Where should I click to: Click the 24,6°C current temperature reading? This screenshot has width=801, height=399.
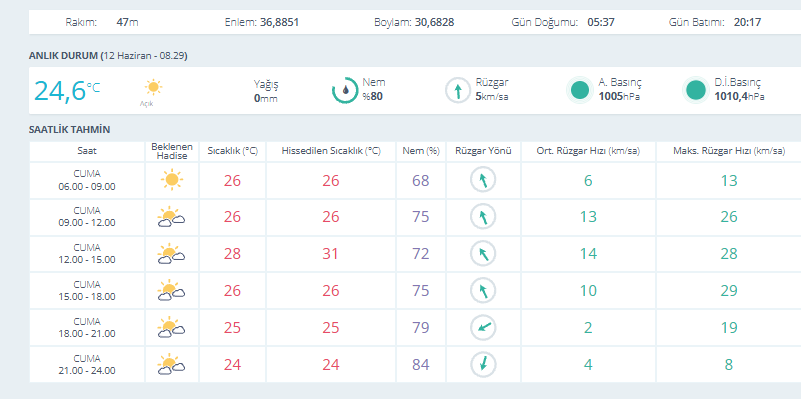[x=67, y=90]
